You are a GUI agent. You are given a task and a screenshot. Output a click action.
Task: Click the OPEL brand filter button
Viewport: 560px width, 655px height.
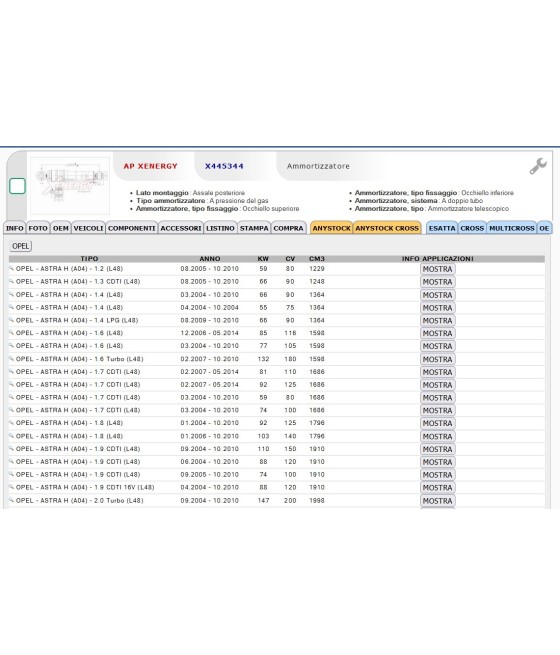(x=20, y=246)
